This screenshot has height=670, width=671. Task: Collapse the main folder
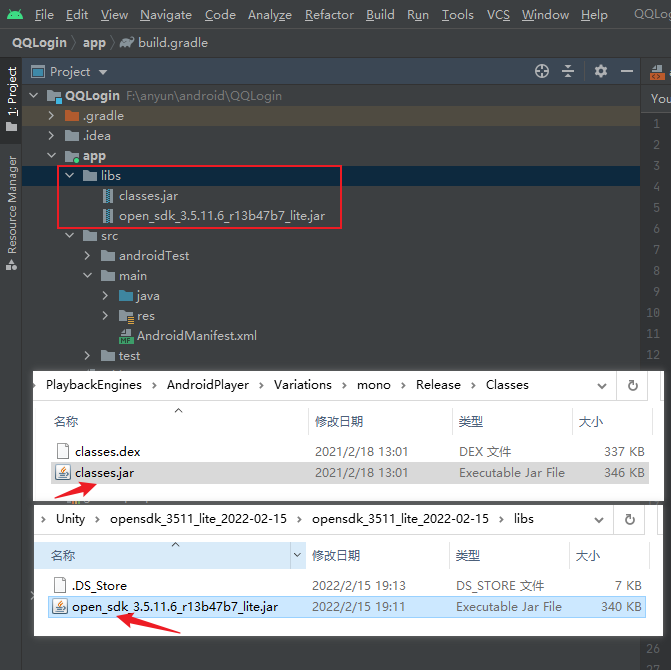point(87,276)
